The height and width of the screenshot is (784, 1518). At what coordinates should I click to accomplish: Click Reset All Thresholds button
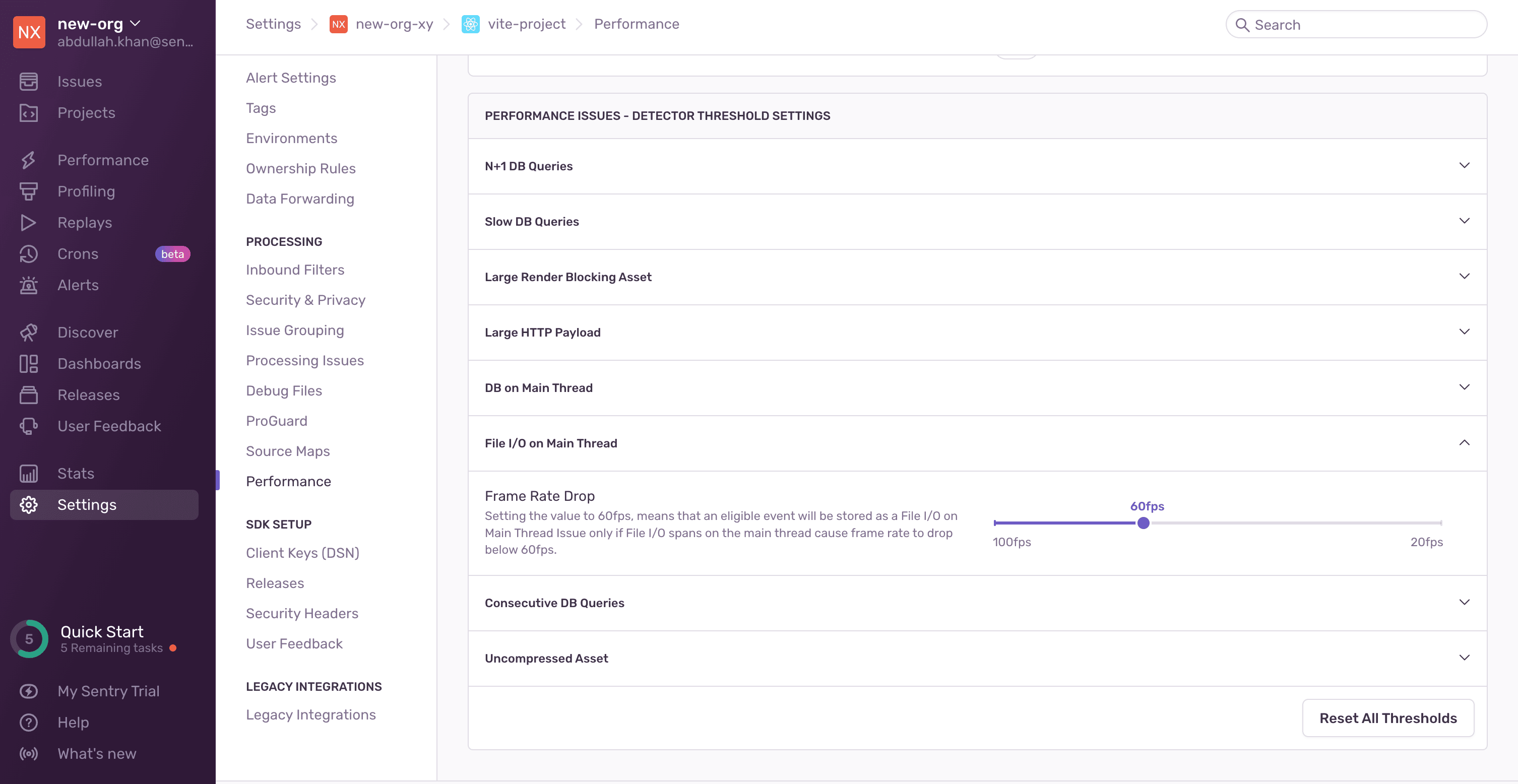(x=1388, y=717)
